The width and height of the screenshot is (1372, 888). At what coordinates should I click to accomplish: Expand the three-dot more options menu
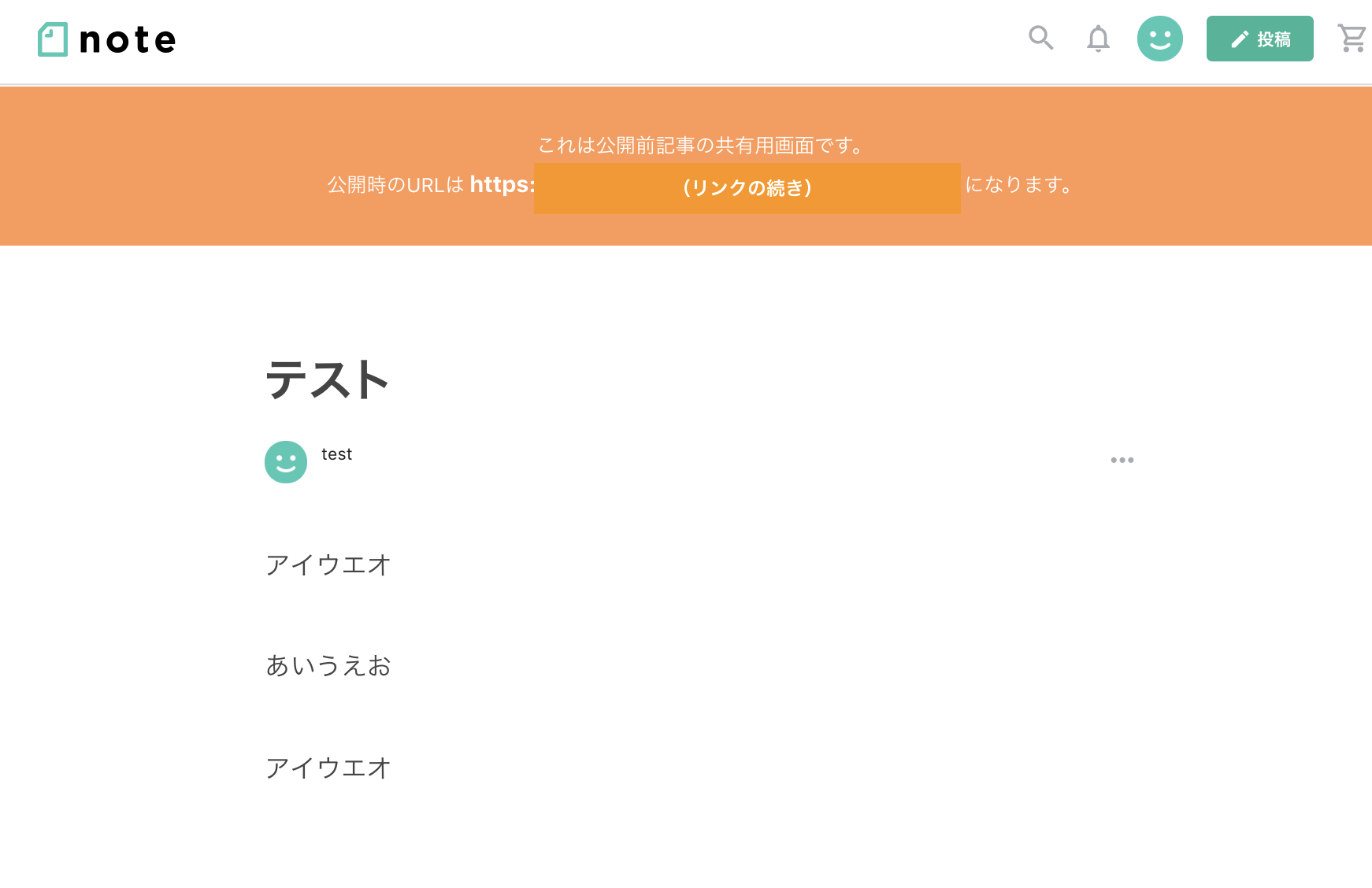coord(1122,460)
